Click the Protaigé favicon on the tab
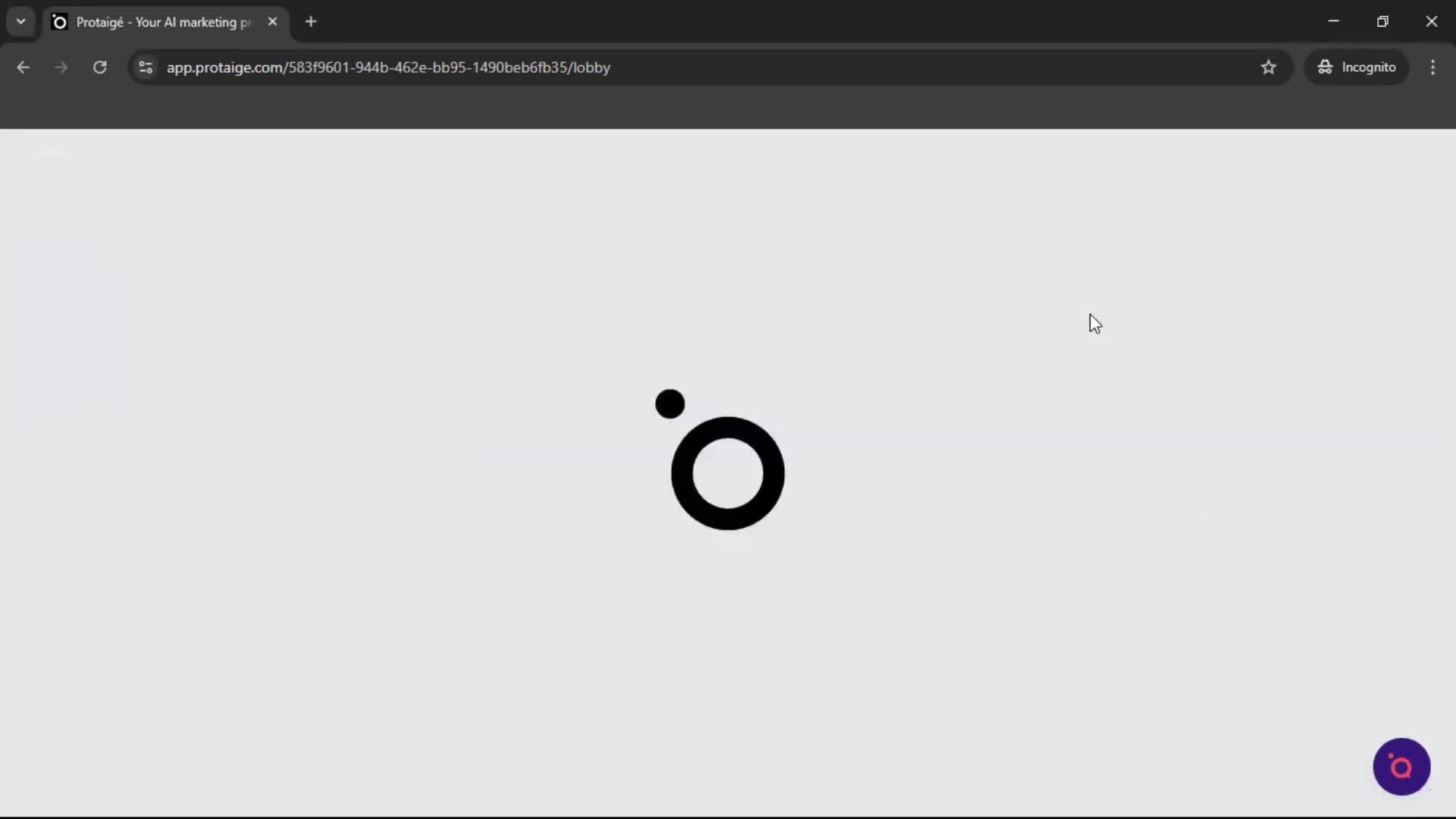Viewport: 1456px width, 819px height. click(x=60, y=22)
